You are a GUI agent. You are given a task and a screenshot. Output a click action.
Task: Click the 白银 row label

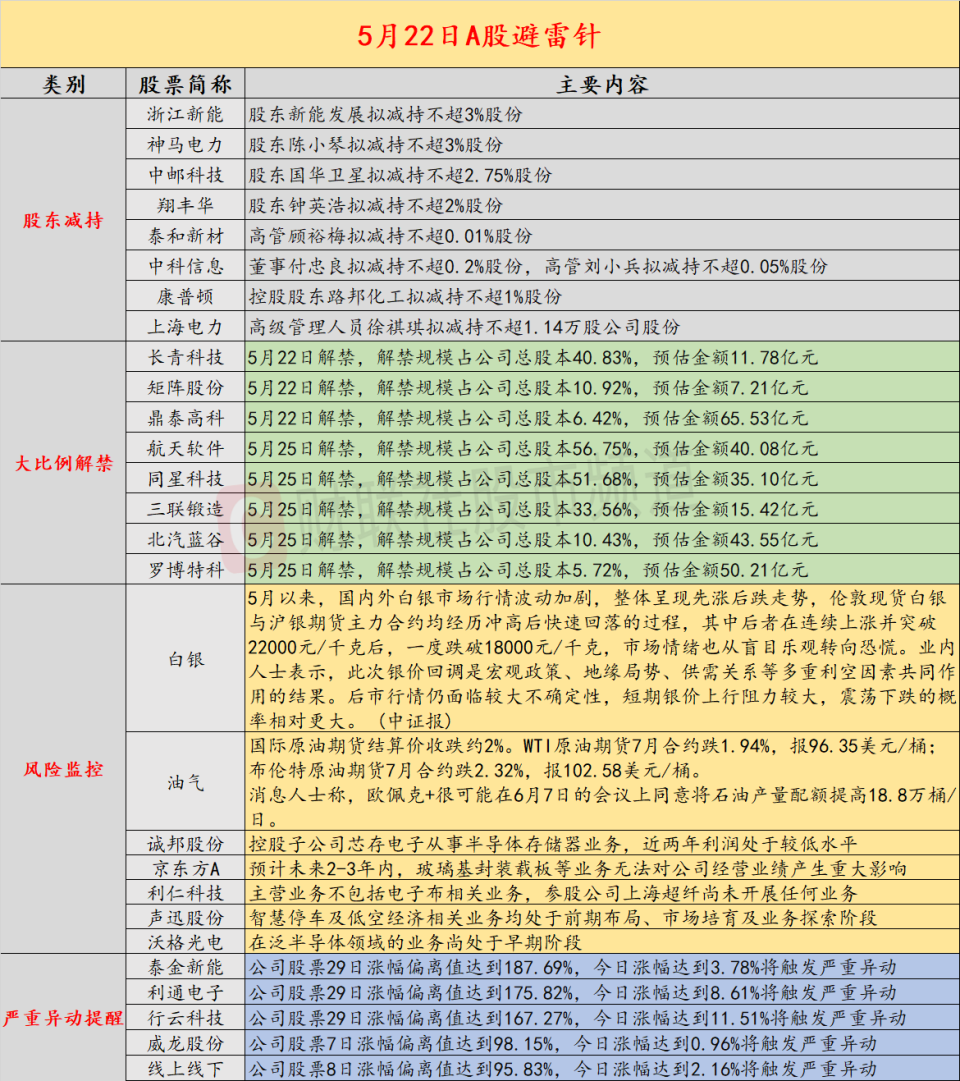pos(185,659)
